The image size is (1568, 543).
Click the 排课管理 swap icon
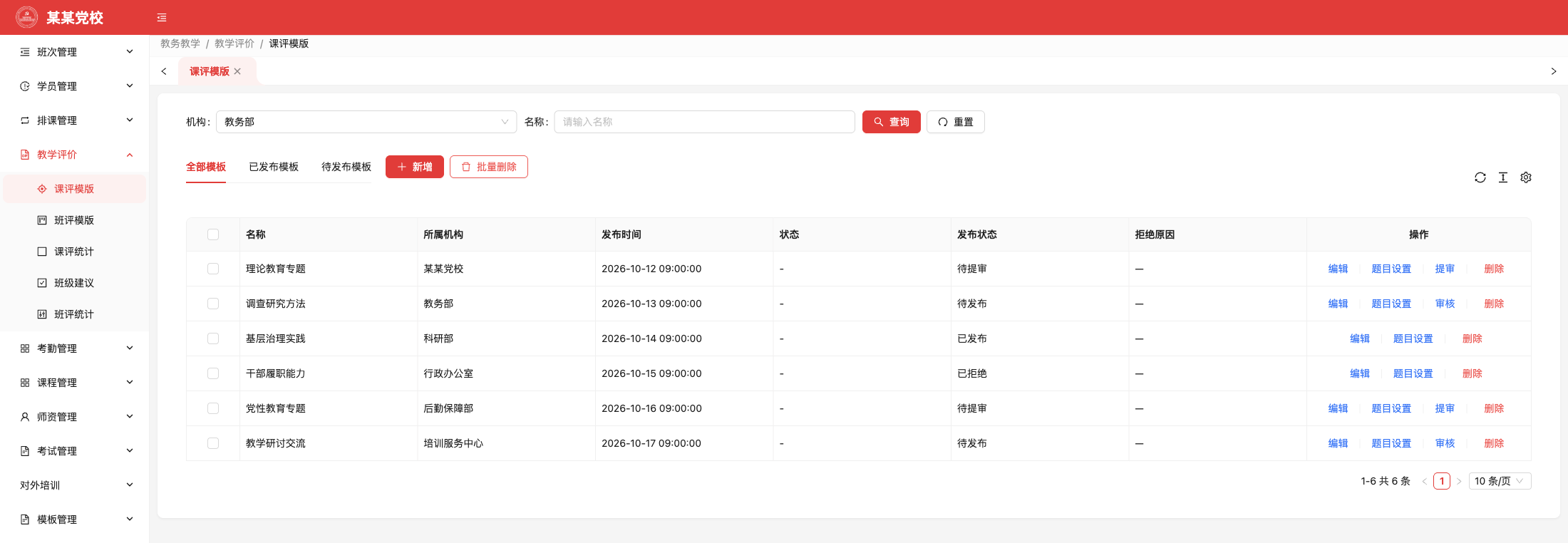coord(25,120)
